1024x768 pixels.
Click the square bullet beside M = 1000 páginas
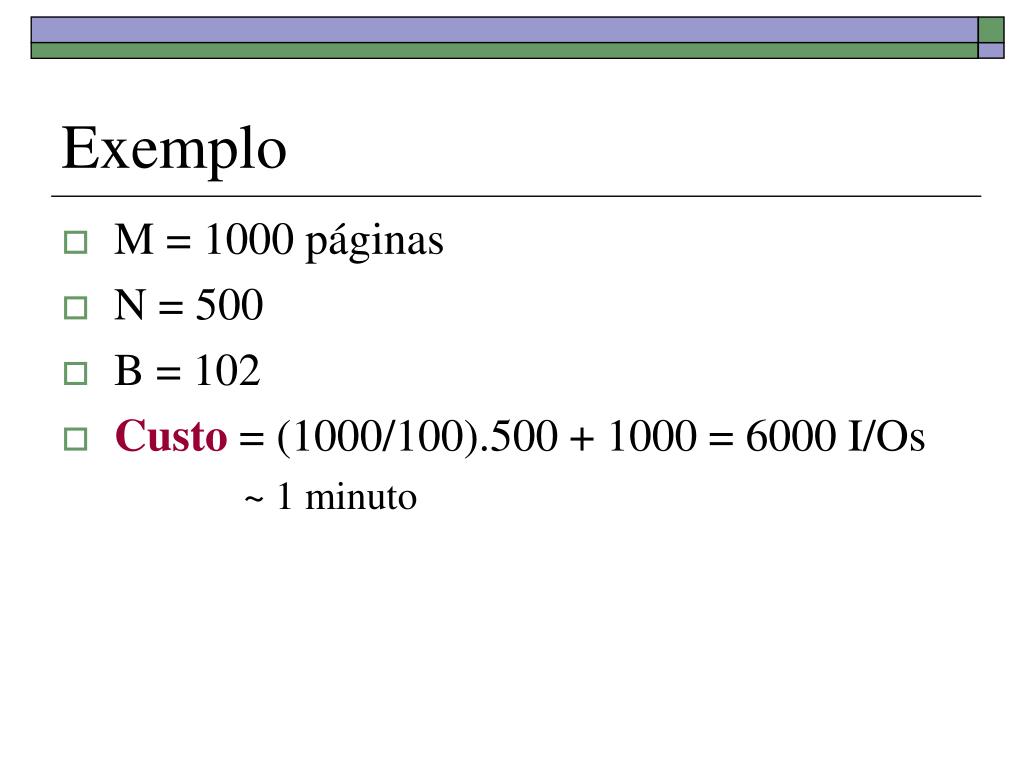coord(76,242)
